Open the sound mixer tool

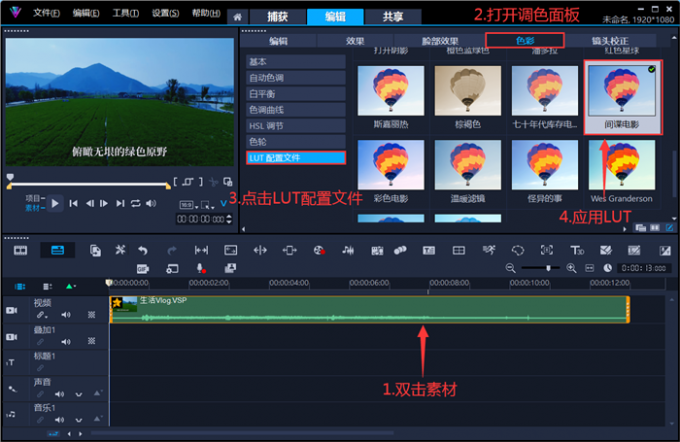coord(348,250)
